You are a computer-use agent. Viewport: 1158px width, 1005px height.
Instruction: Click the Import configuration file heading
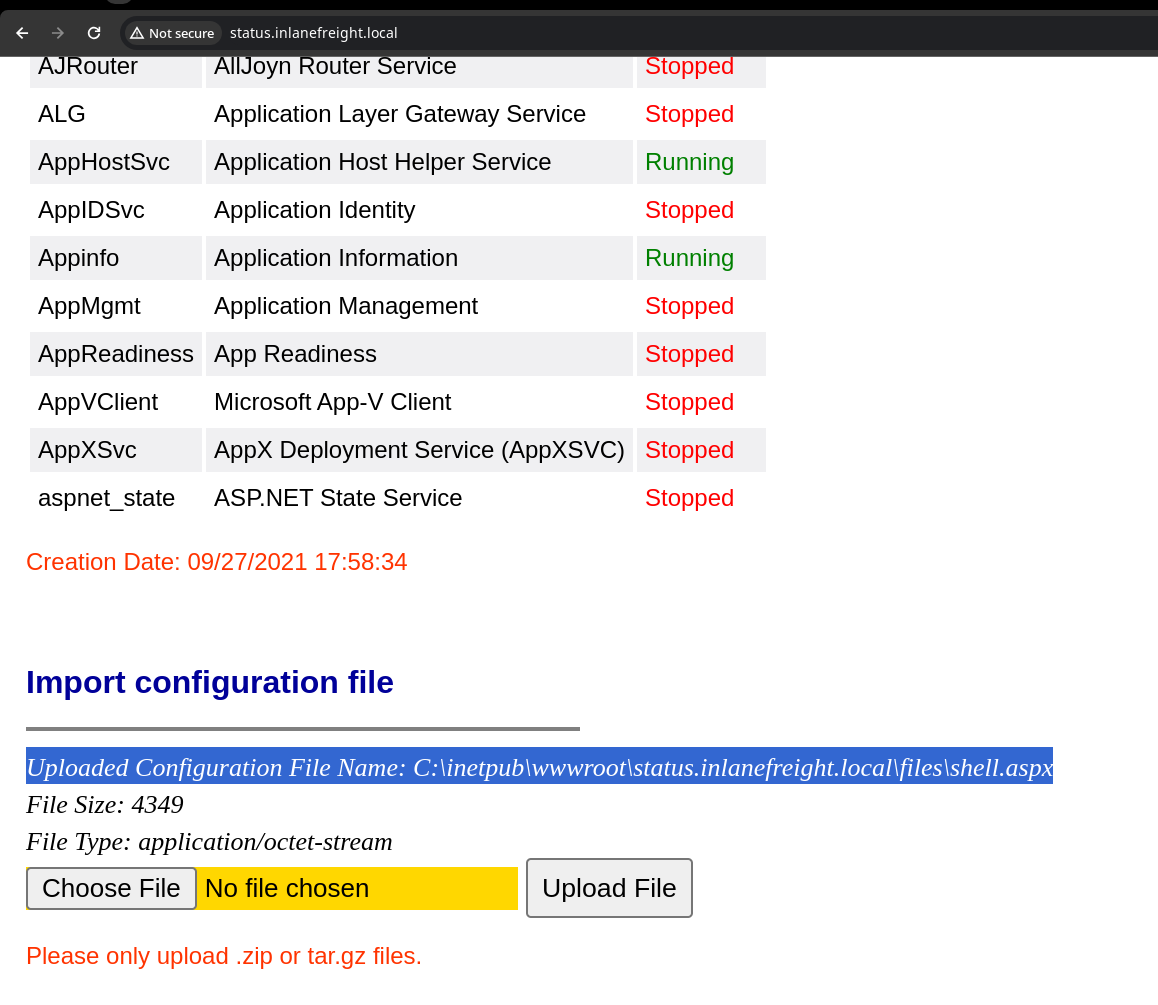[210, 682]
